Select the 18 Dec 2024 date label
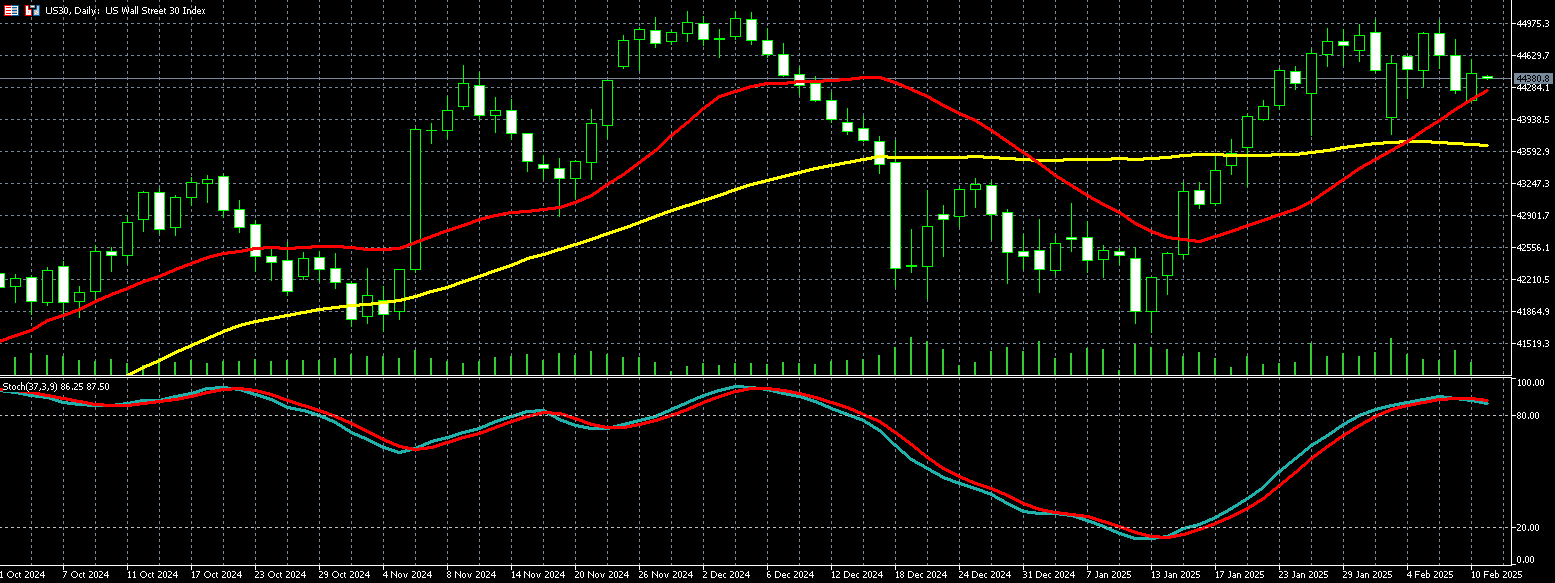The width and height of the screenshot is (1555, 583). [x=920, y=575]
